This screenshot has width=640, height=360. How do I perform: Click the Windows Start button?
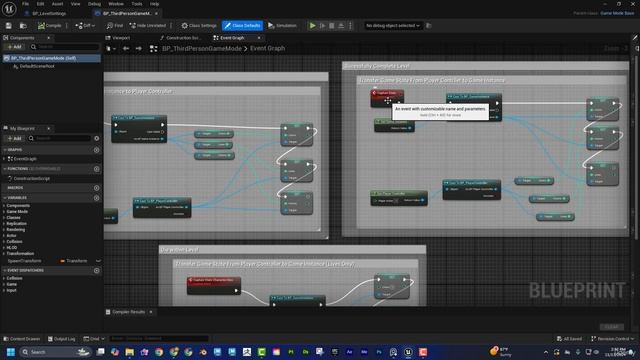point(11,352)
